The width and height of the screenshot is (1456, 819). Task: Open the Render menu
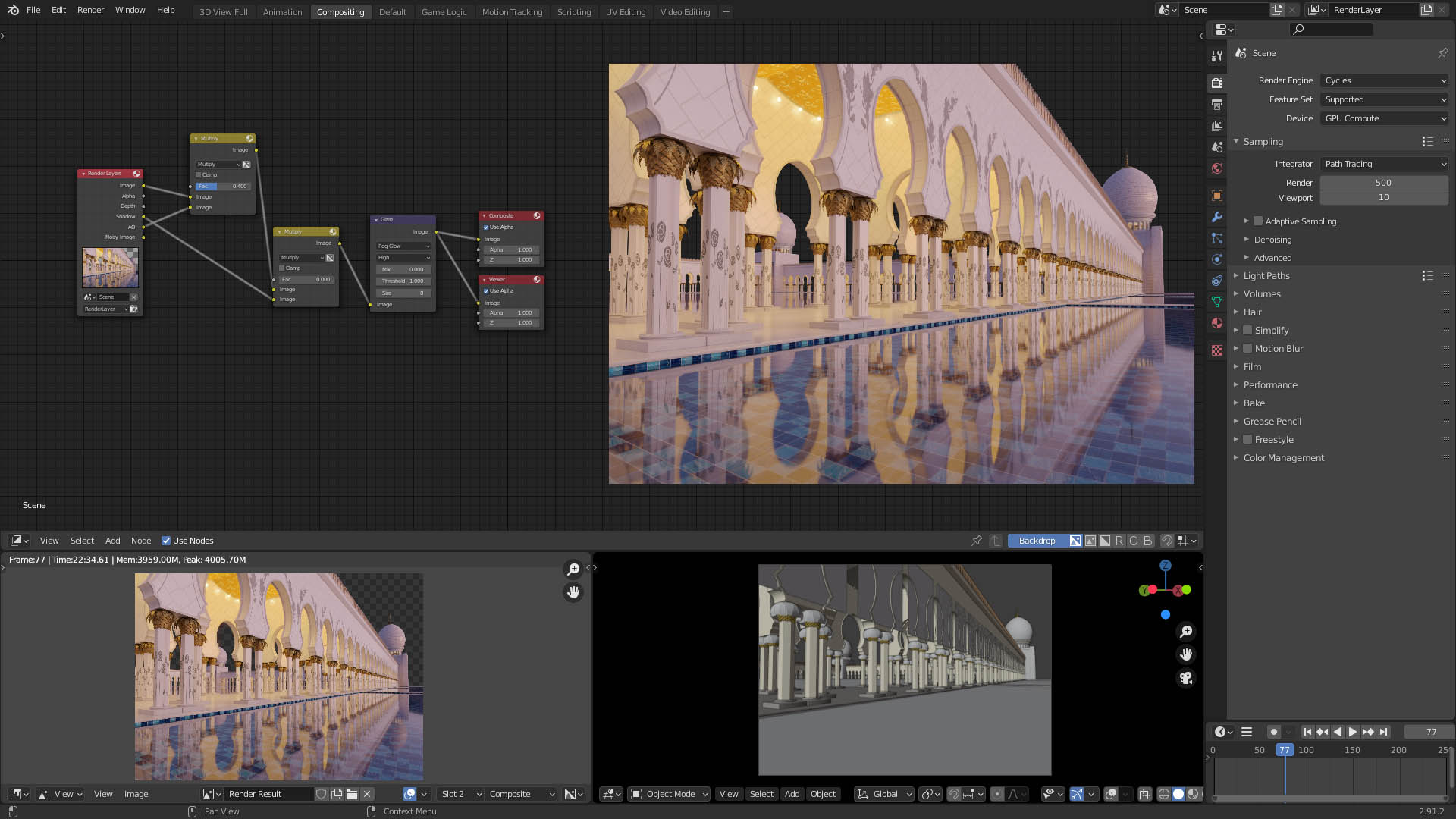click(x=90, y=10)
